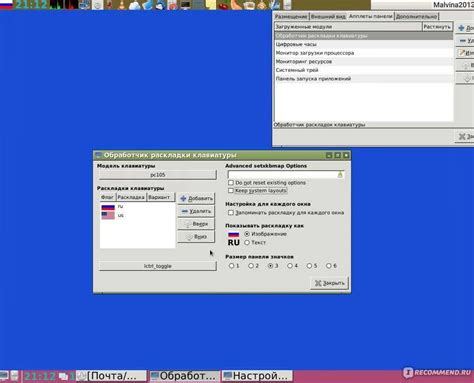Click the 'Добавить' layout button
The image size is (474, 383).
[196, 198]
